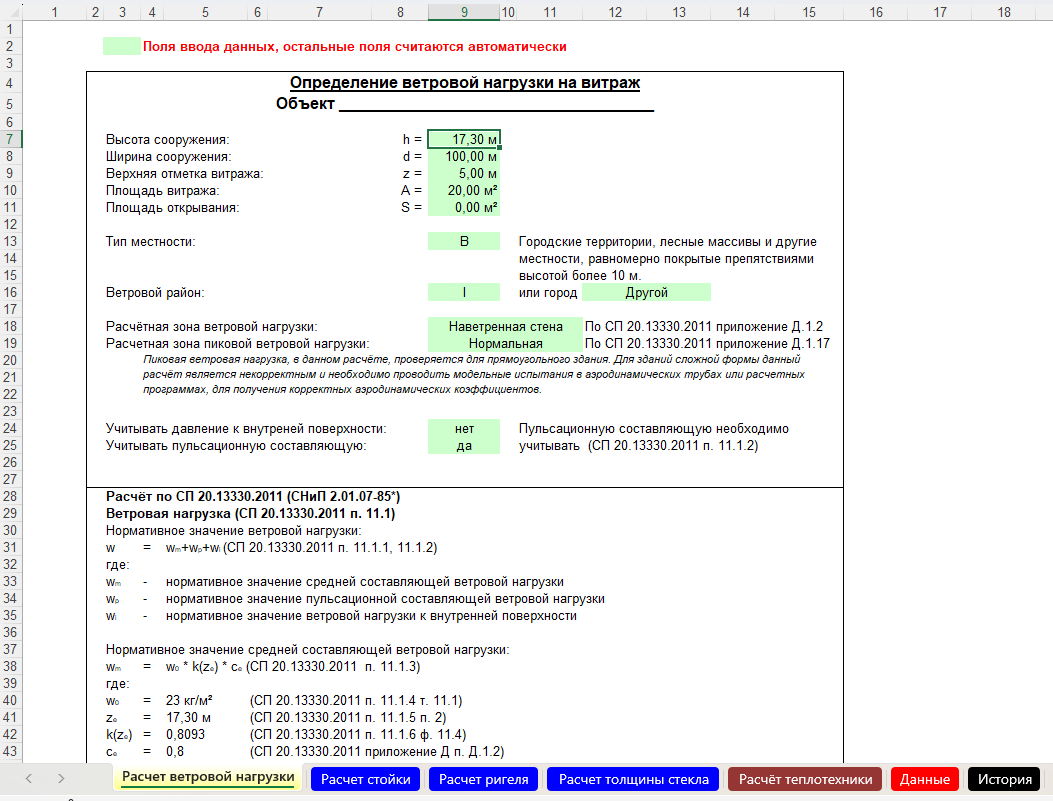
Task: Select the glazing area cell 20,00 м²
Action: [464, 191]
